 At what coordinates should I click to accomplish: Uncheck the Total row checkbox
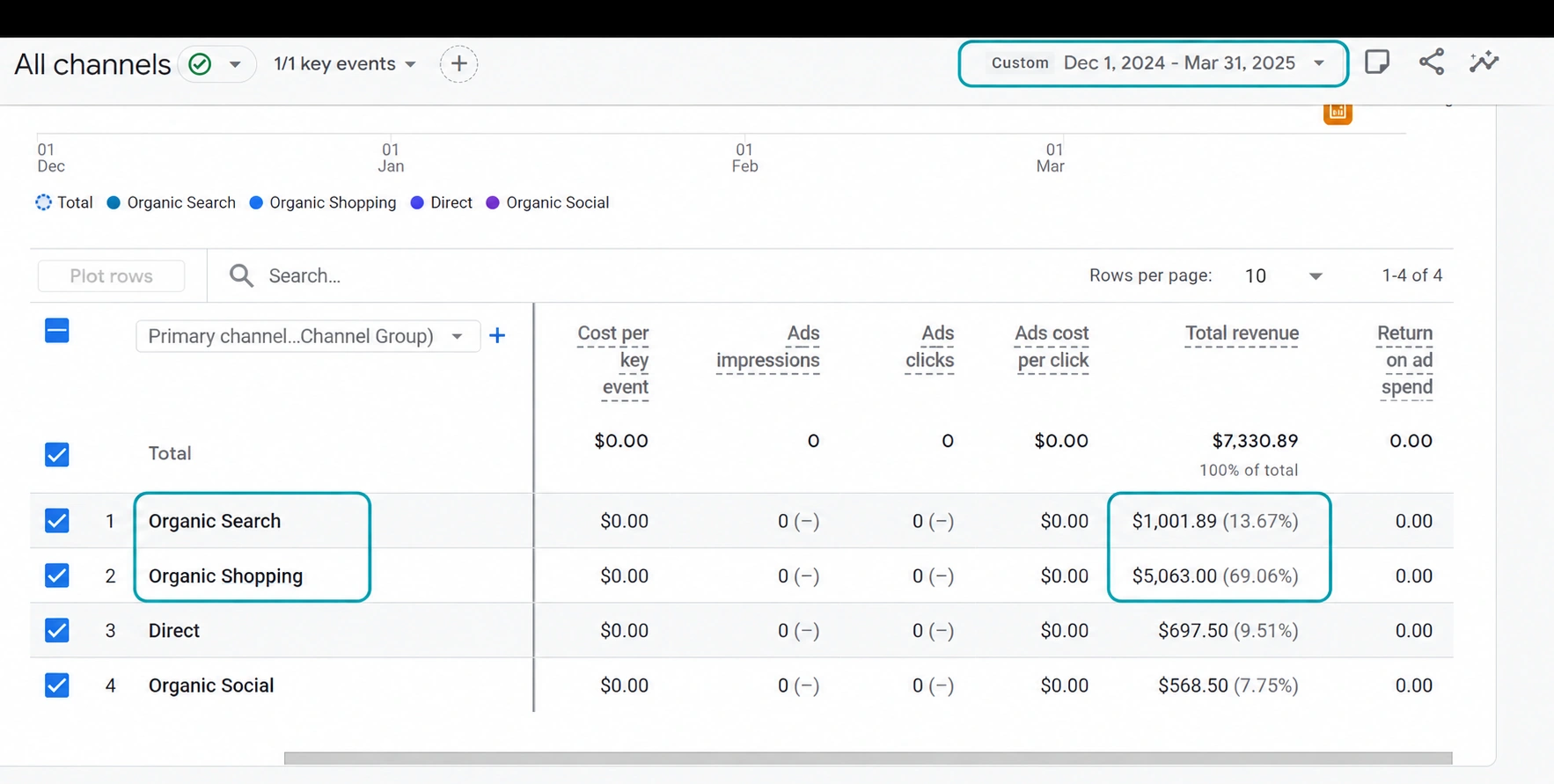[57, 454]
